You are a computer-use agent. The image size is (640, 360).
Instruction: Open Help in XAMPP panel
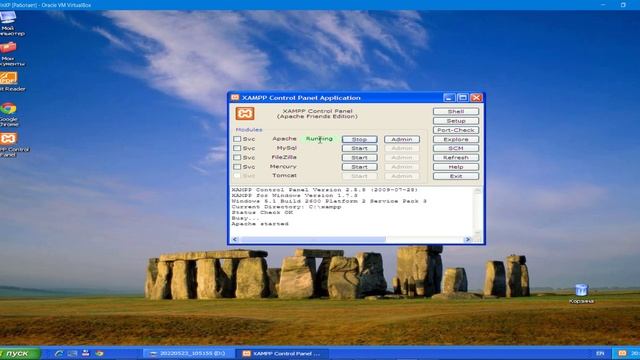(456, 167)
